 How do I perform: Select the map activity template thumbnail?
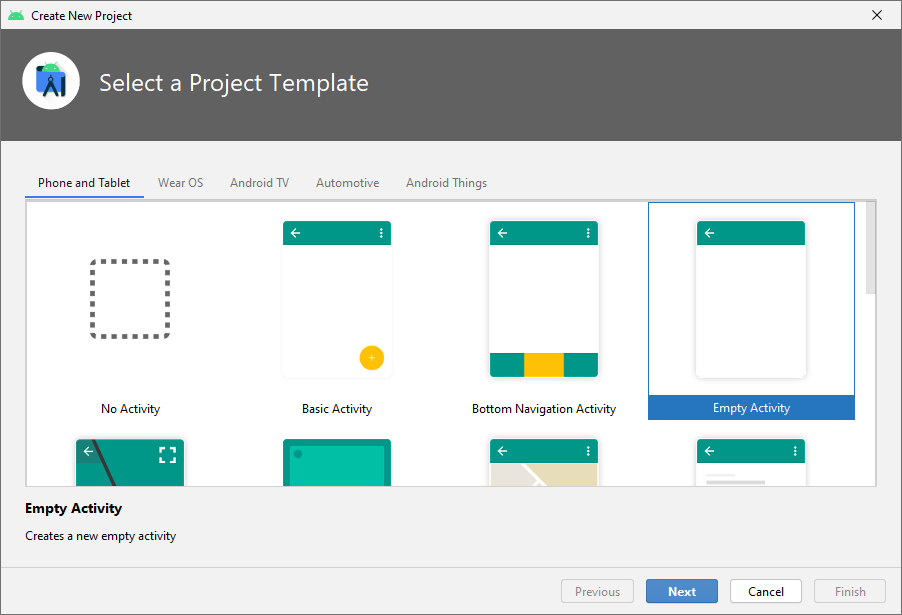pyautogui.click(x=544, y=463)
